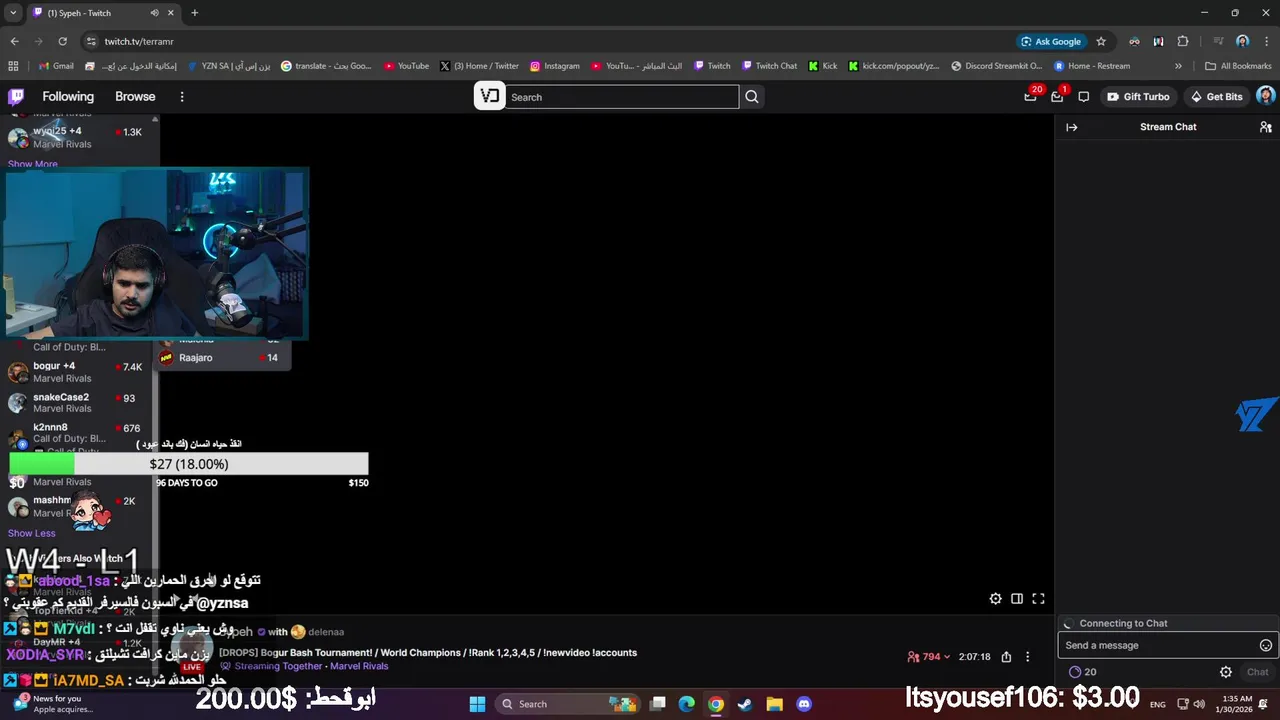The width and height of the screenshot is (1280, 720).
Task: View site information icon in address bar
Action: point(91,41)
